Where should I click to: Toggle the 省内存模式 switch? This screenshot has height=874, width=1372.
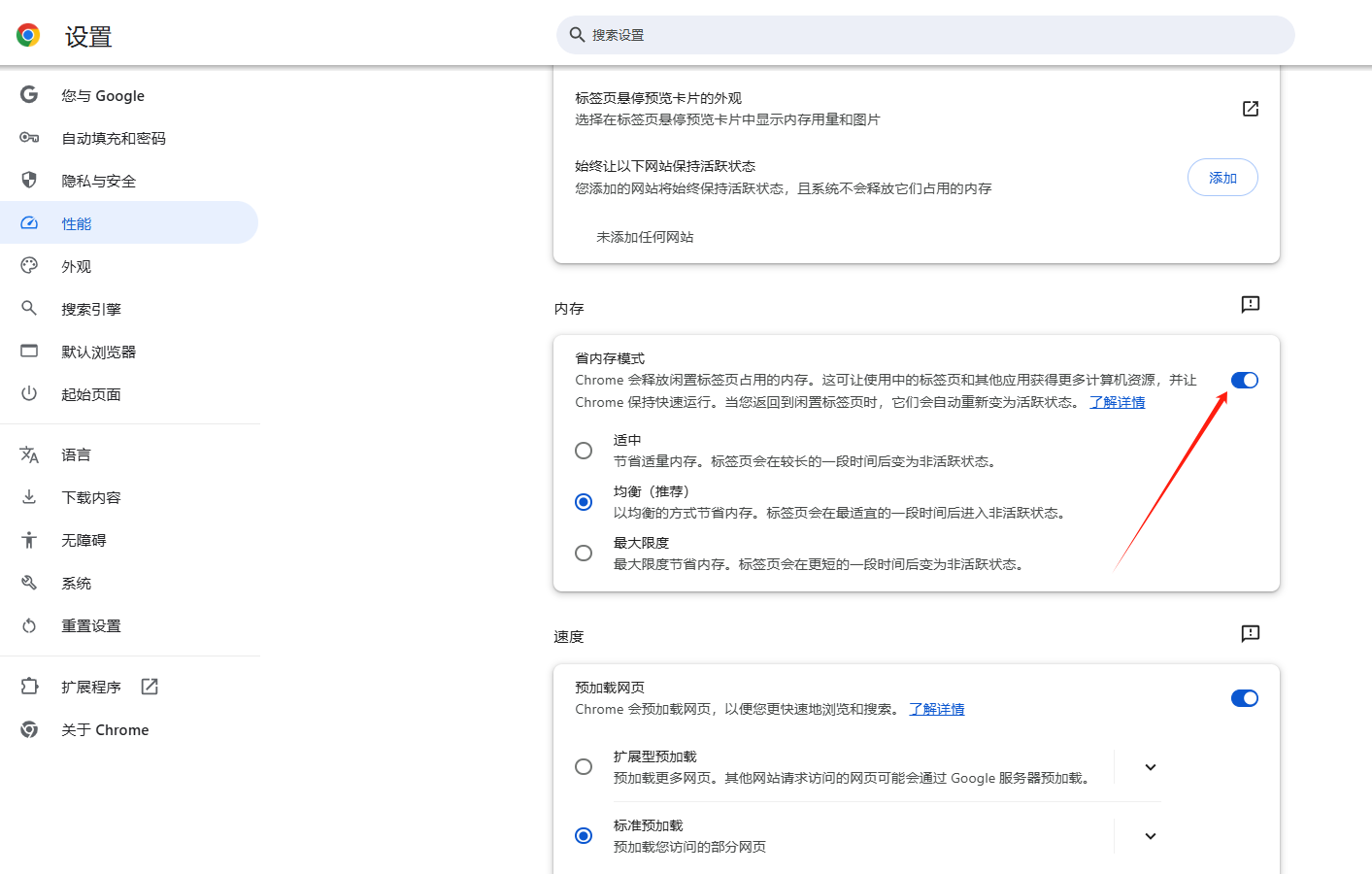tap(1245, 380)
